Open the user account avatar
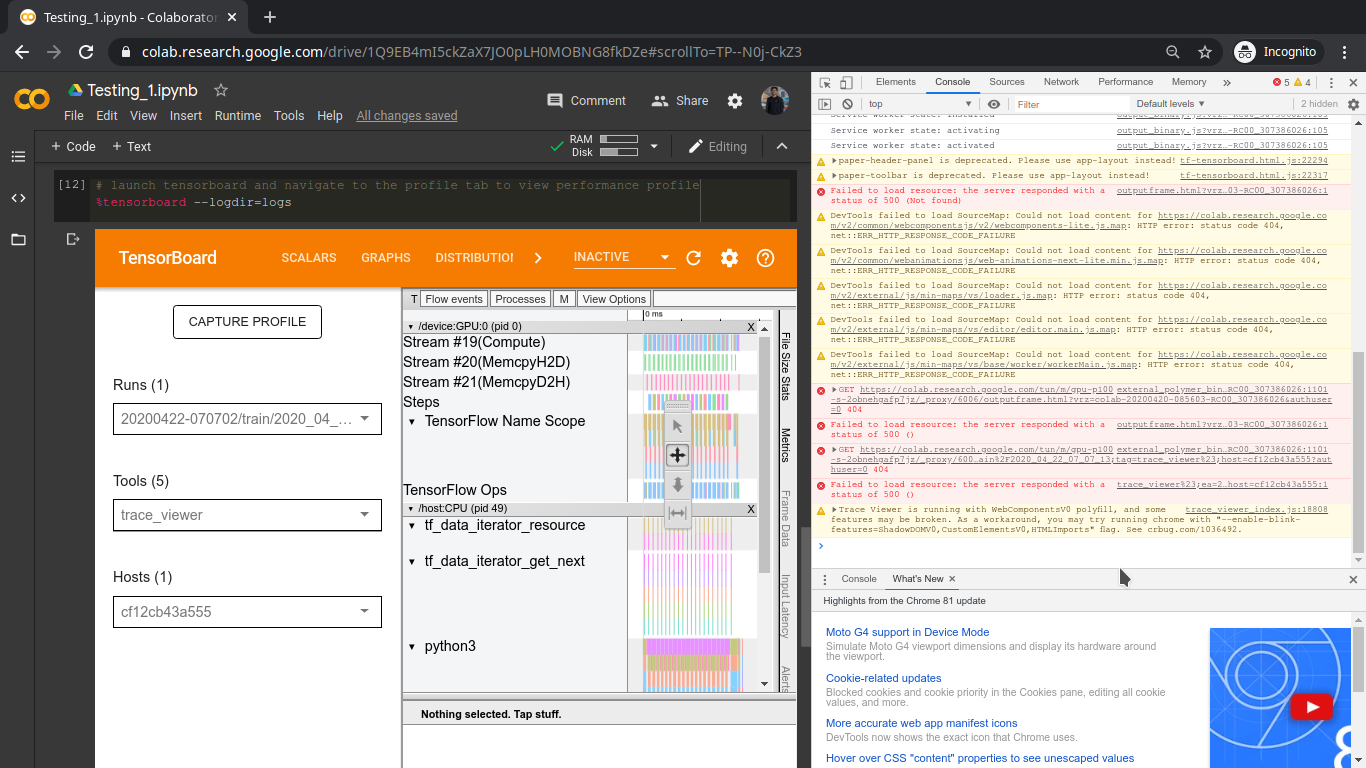Screen dimensions: 1366x768 coord(775,100)
